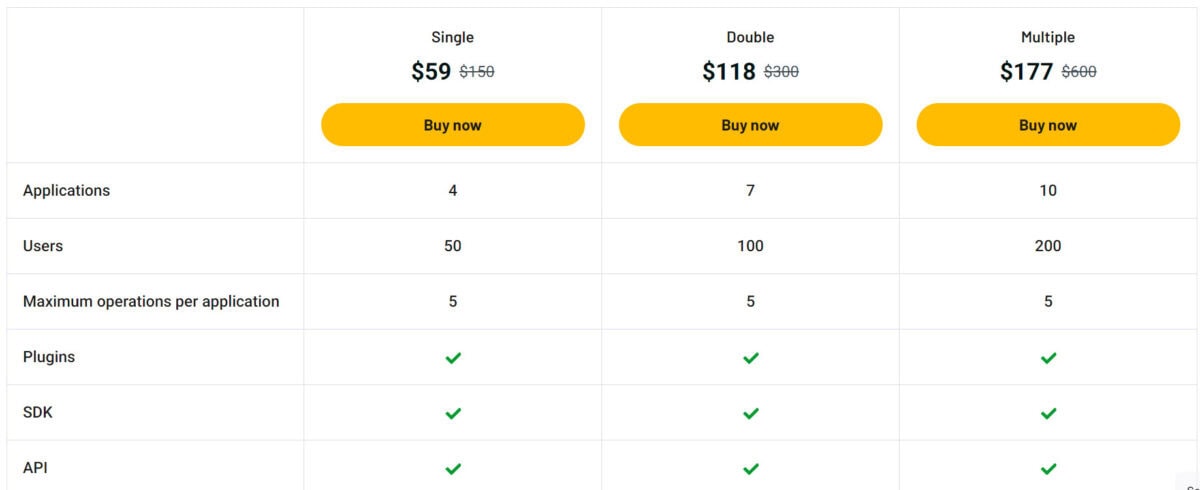Click Maximum operations per application label
This screenshot has width=1200, height=490.
(151, 301)
